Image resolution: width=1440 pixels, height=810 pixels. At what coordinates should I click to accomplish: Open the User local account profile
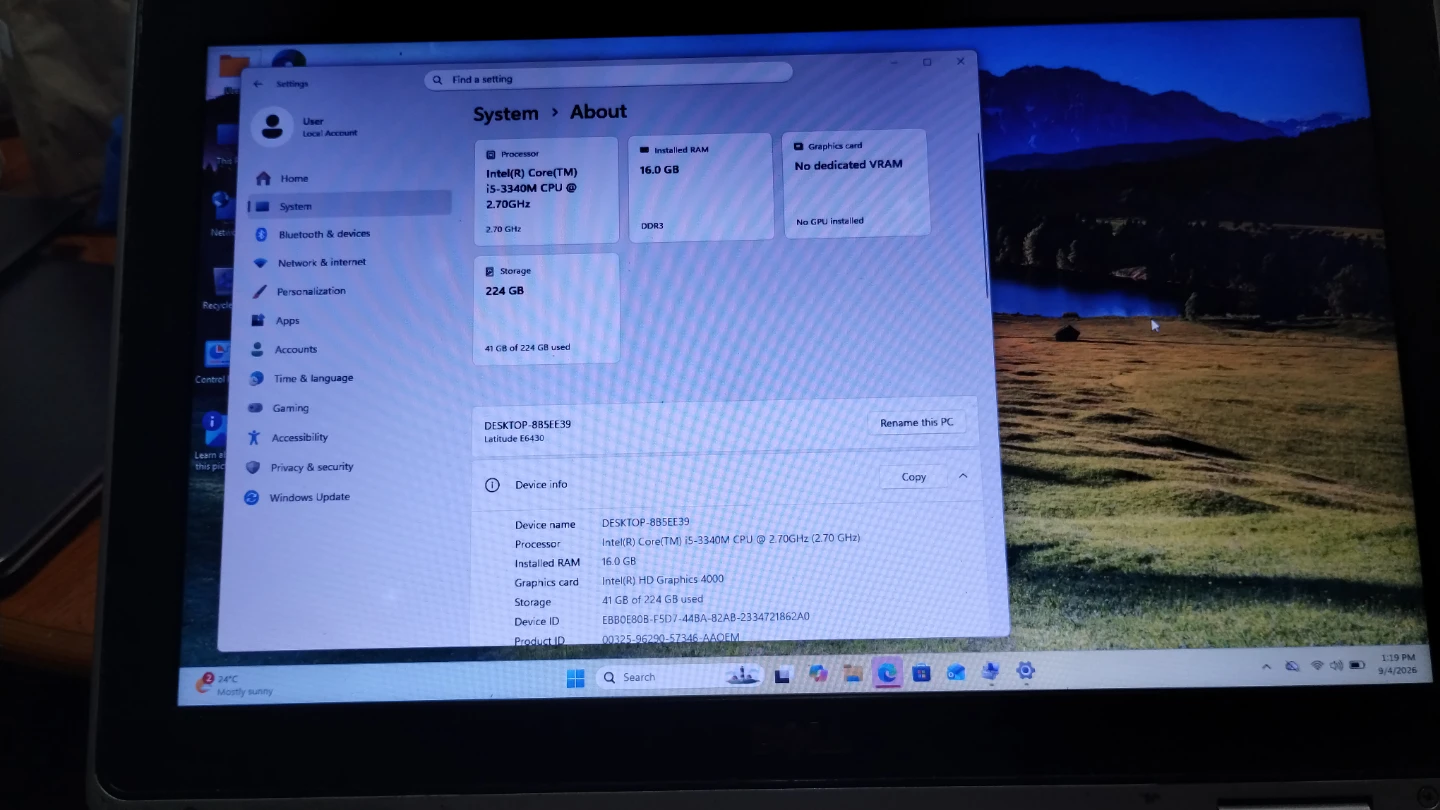(x=306, y=126)
